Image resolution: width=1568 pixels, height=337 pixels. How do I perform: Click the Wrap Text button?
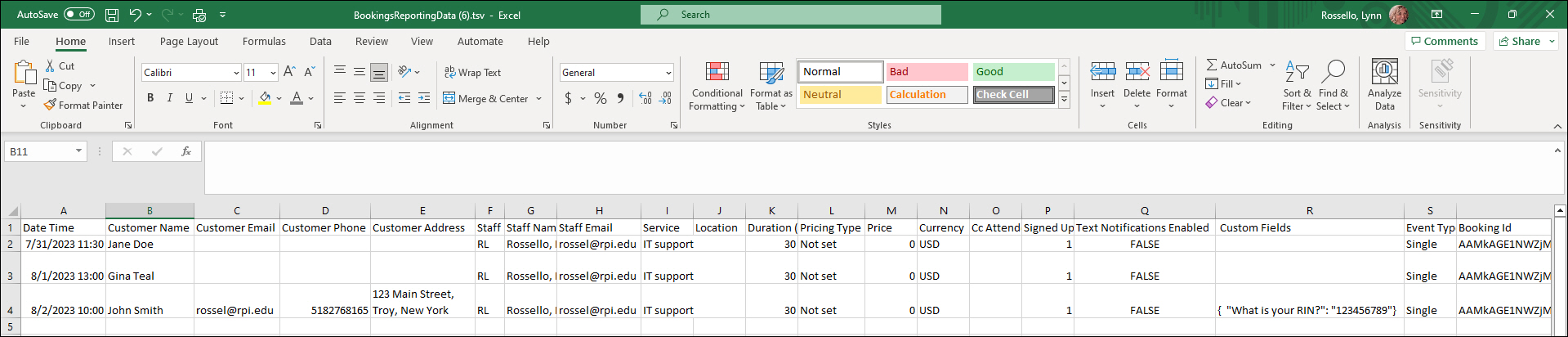pyautogui.click(x=472, y=72)
